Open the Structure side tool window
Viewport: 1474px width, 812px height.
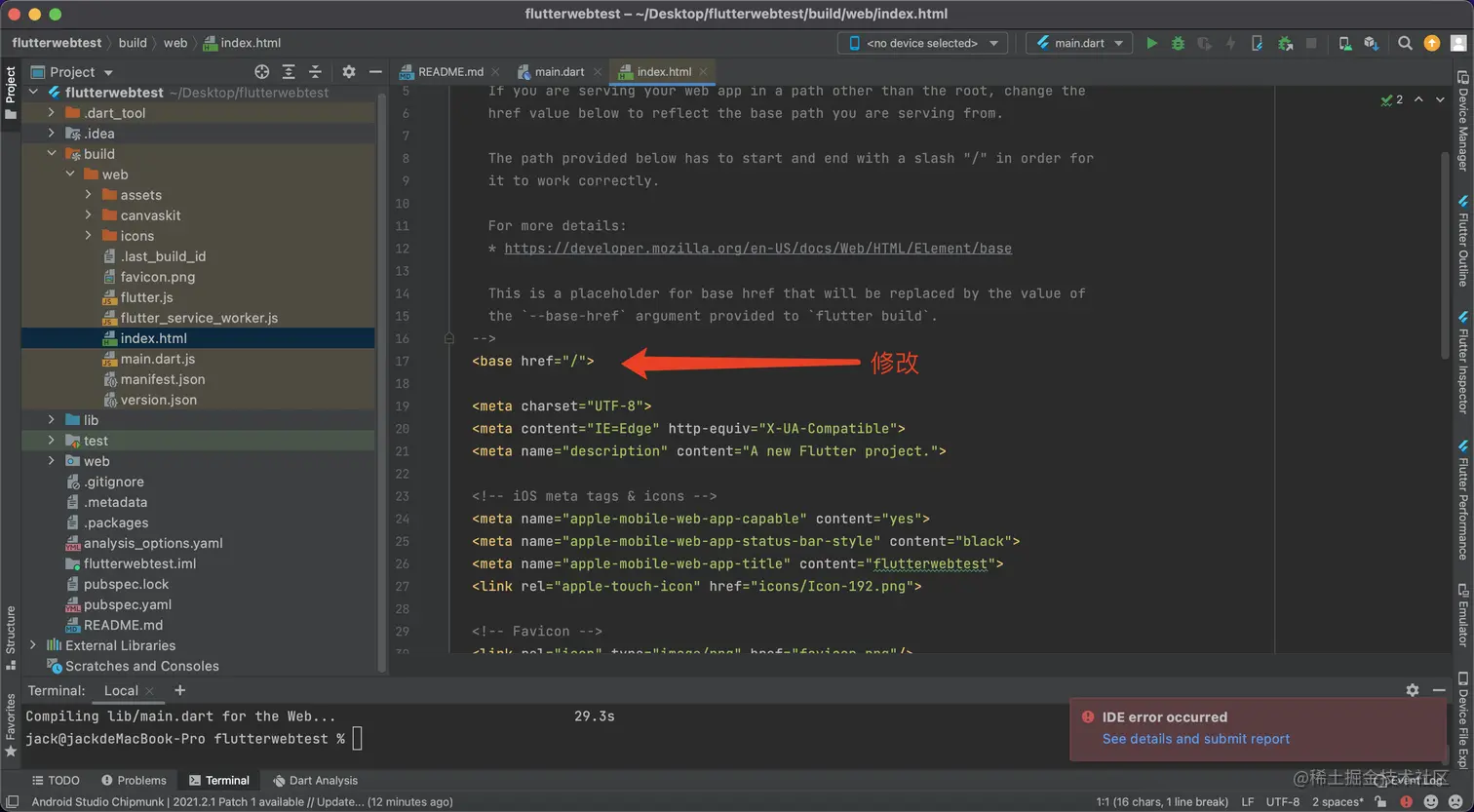pyautogui.click(x=11, y=638)
